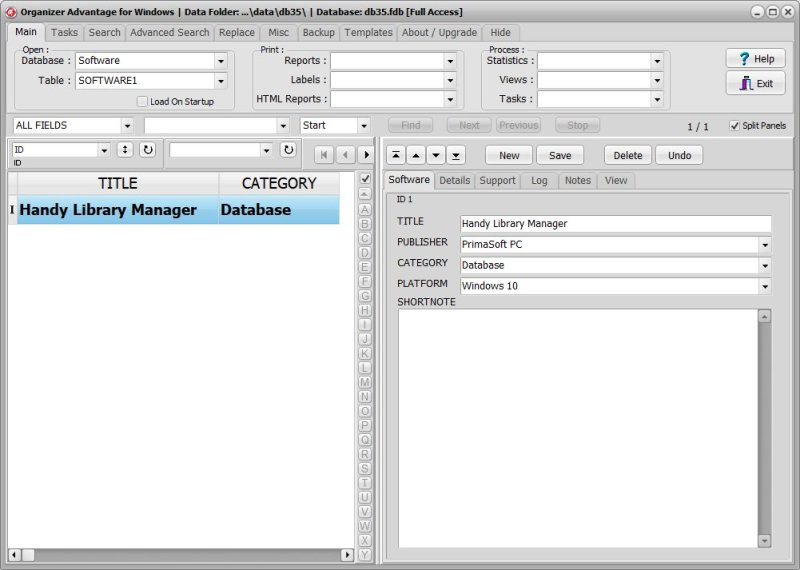The height and width of the screenshot is (570, 800).
Task: Filter records by letter S
Action: click(365, 468)
